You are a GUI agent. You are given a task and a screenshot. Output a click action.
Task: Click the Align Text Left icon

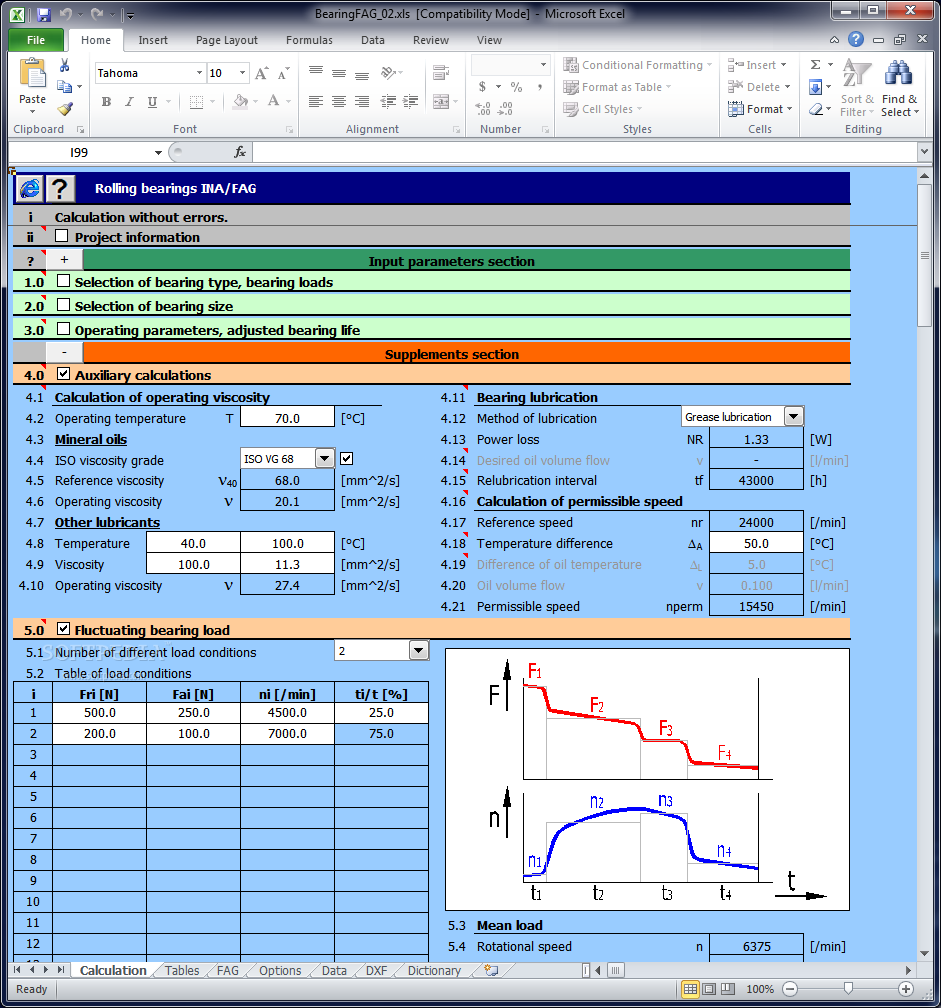click(316, 102)
